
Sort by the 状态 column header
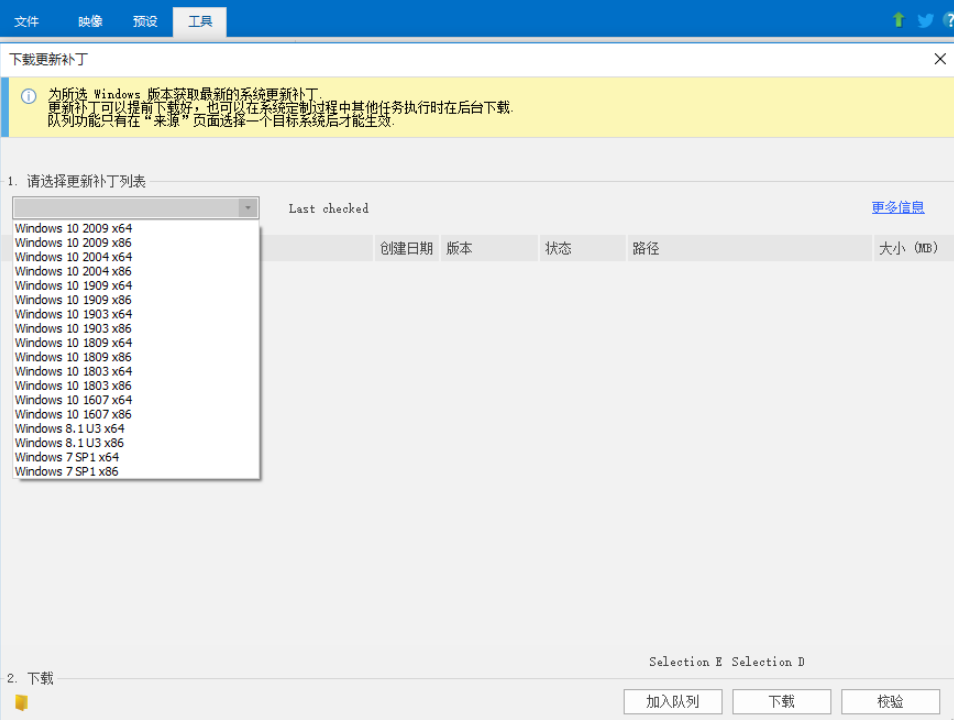coord(582,248)
